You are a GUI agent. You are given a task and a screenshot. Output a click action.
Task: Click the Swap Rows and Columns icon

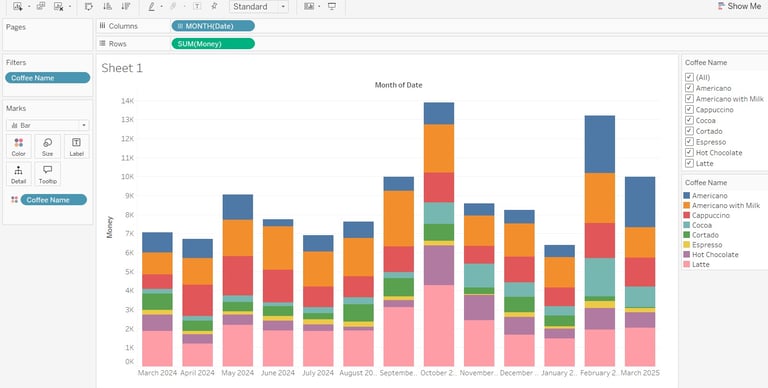coord(89,6)
